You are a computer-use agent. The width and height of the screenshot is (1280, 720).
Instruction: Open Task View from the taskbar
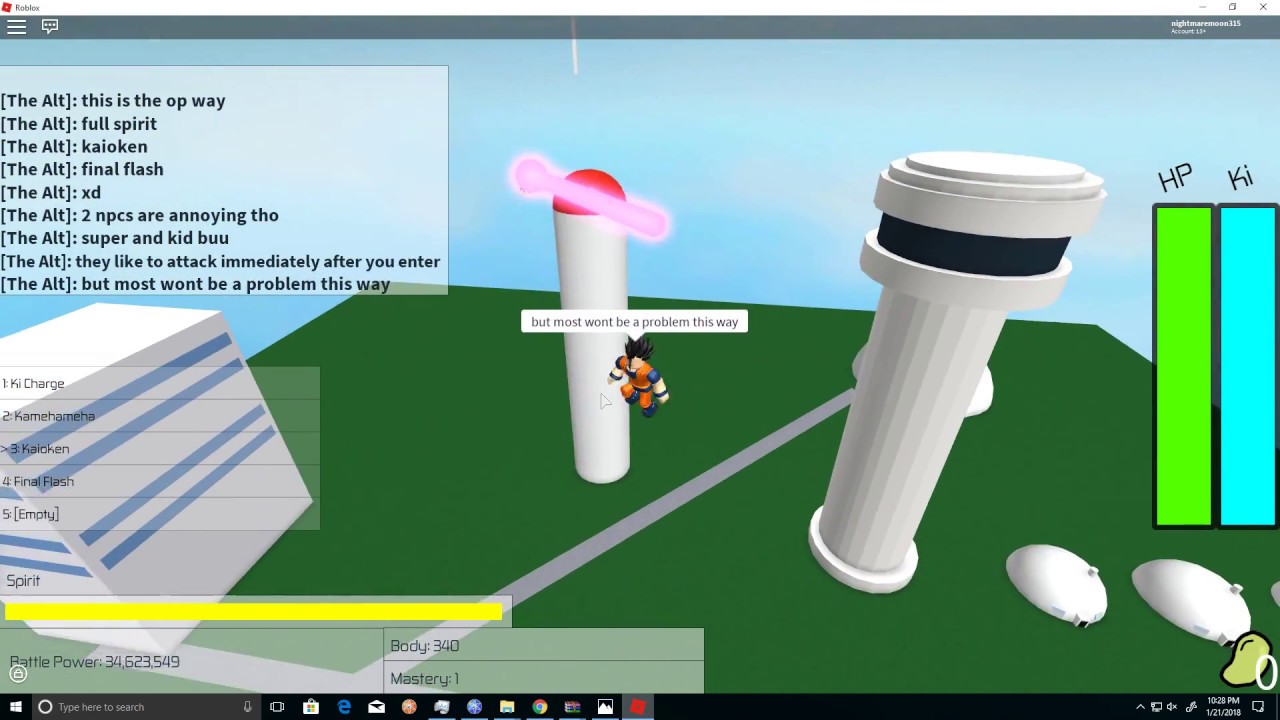(x=277, y=707)
